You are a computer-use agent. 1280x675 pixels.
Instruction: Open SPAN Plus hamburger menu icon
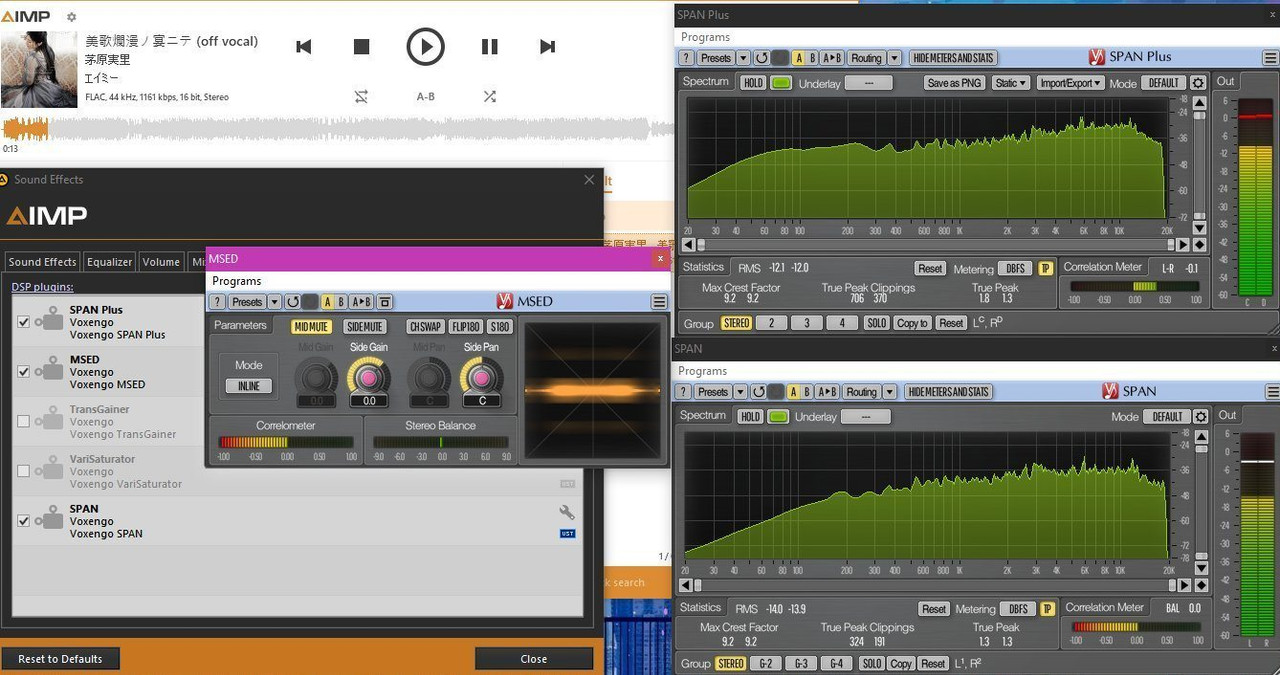click(x=1271, y=58)
